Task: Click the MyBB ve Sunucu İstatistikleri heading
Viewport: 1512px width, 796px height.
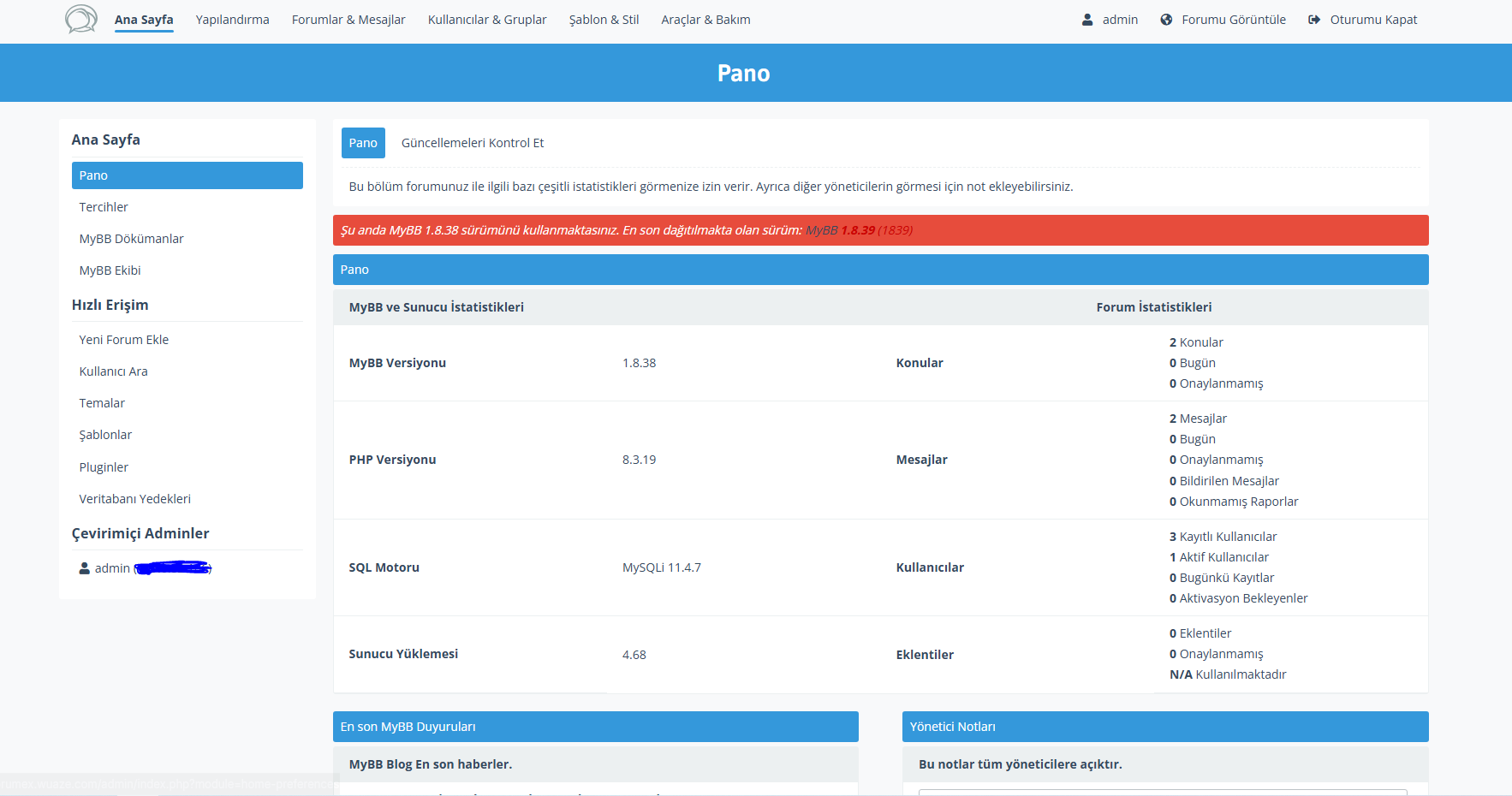Action: pyautogui.click(x=437, y=307)
